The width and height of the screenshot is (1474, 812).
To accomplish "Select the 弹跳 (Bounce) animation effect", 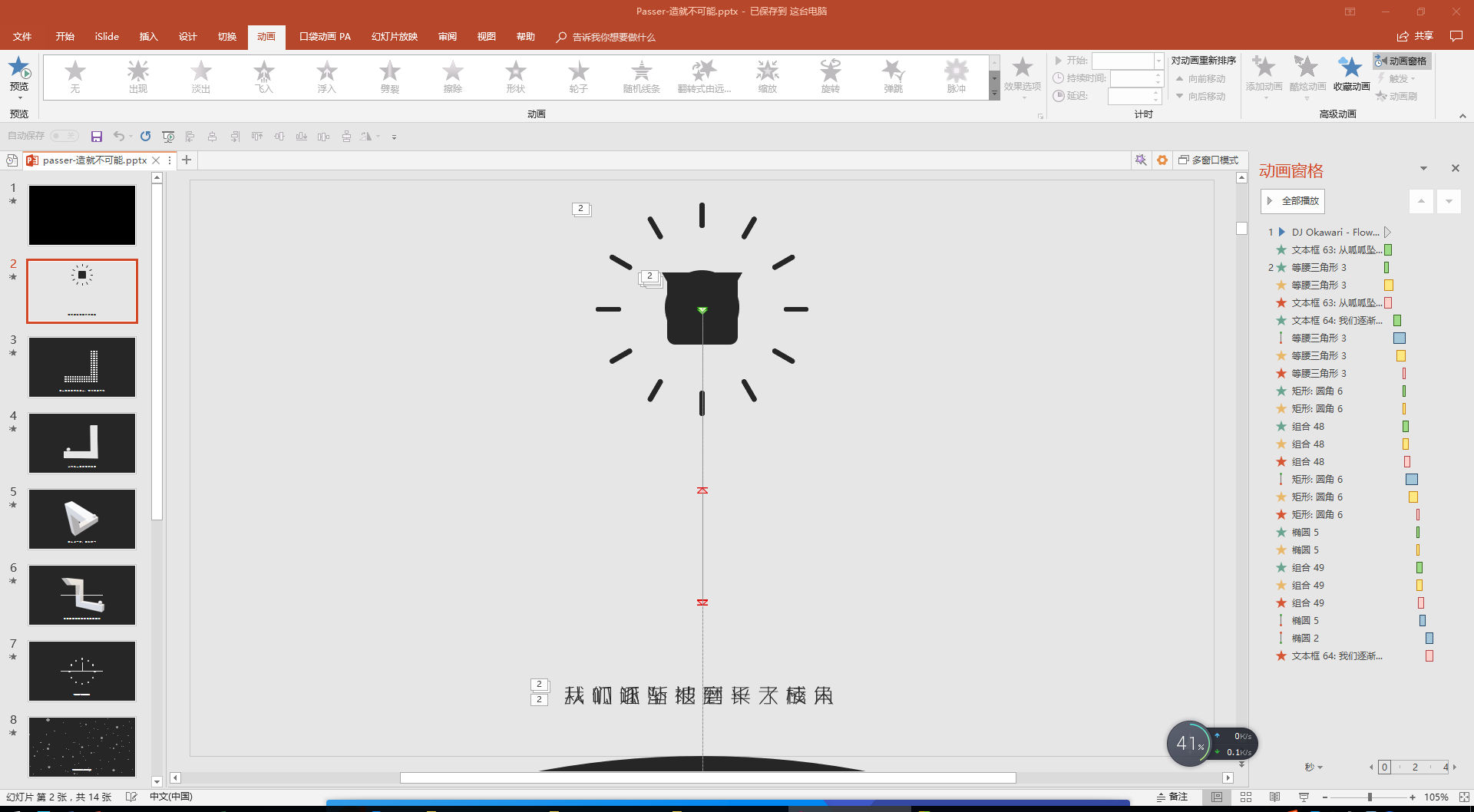I will pos(894,77).
